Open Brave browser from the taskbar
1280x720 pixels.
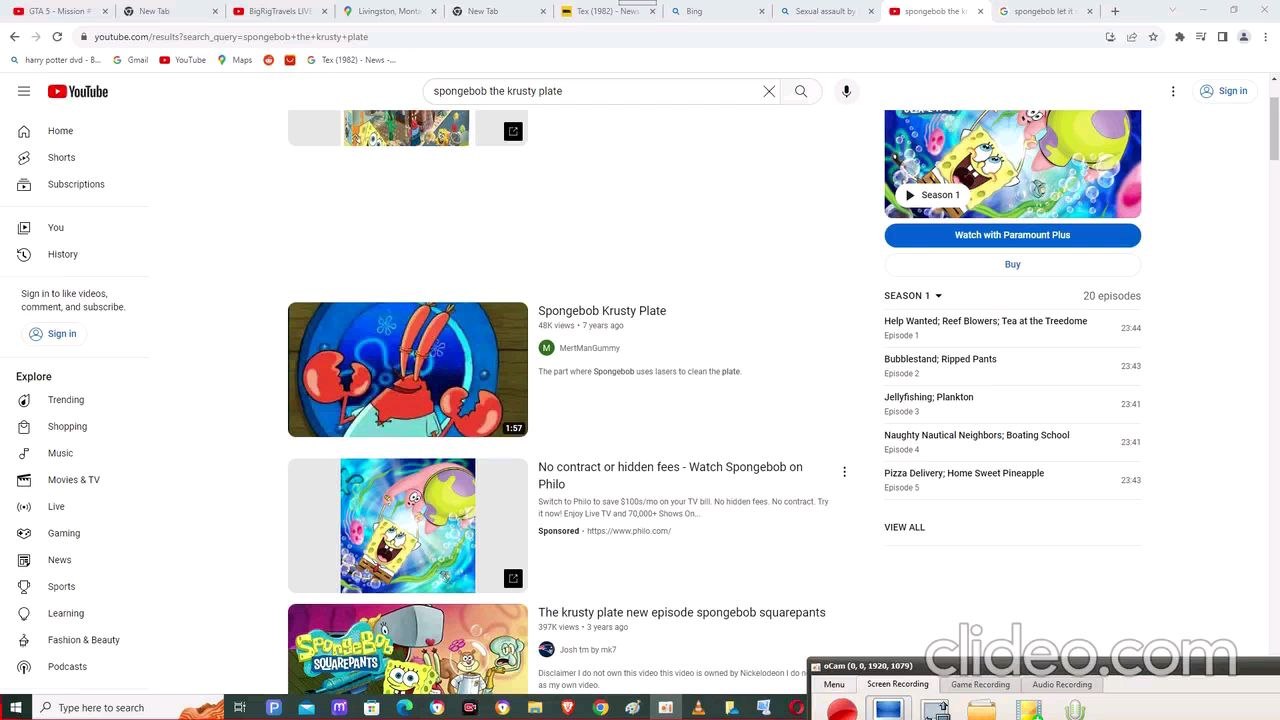pyautogui.click(x=568, y=707)
